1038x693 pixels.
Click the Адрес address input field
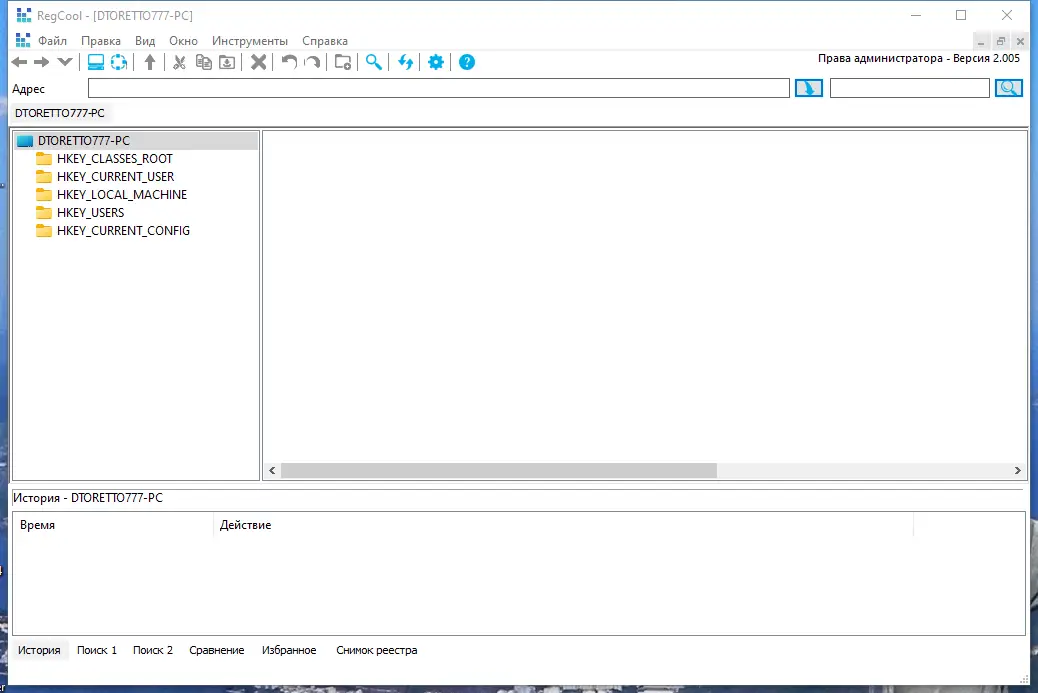click(439, 88)
